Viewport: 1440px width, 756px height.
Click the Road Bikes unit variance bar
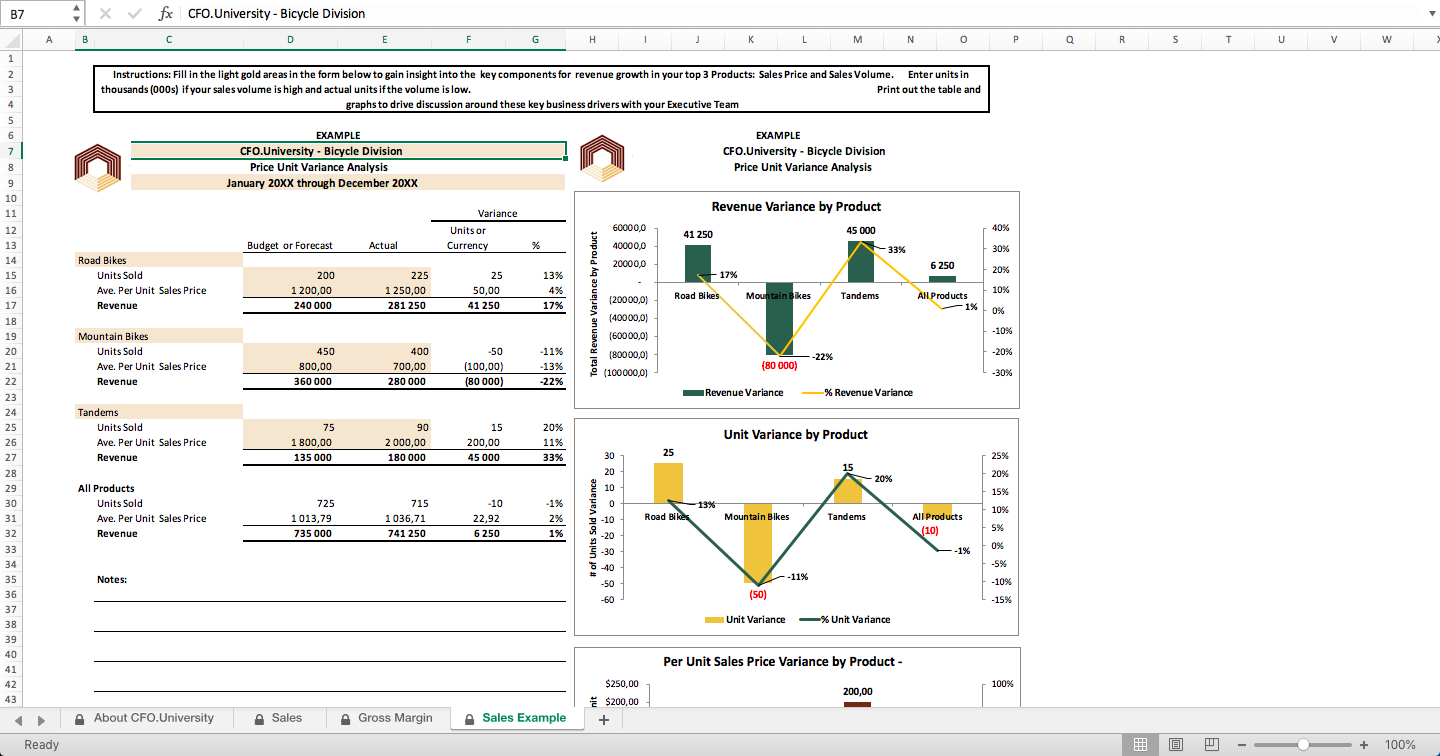pos(668,483)
